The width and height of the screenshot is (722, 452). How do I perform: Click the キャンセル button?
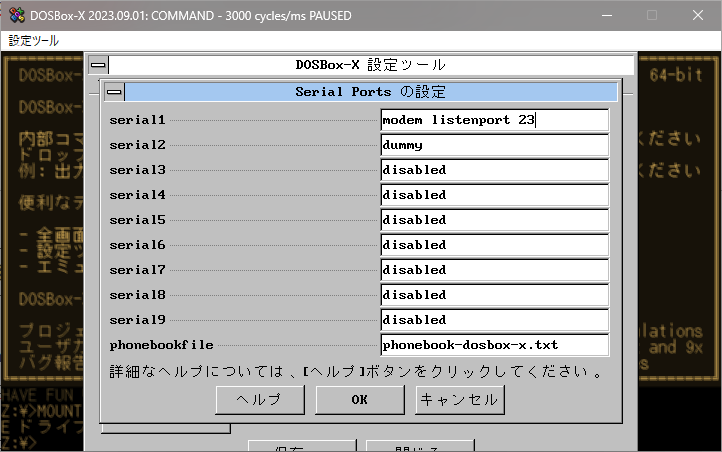tap(460, 400)
